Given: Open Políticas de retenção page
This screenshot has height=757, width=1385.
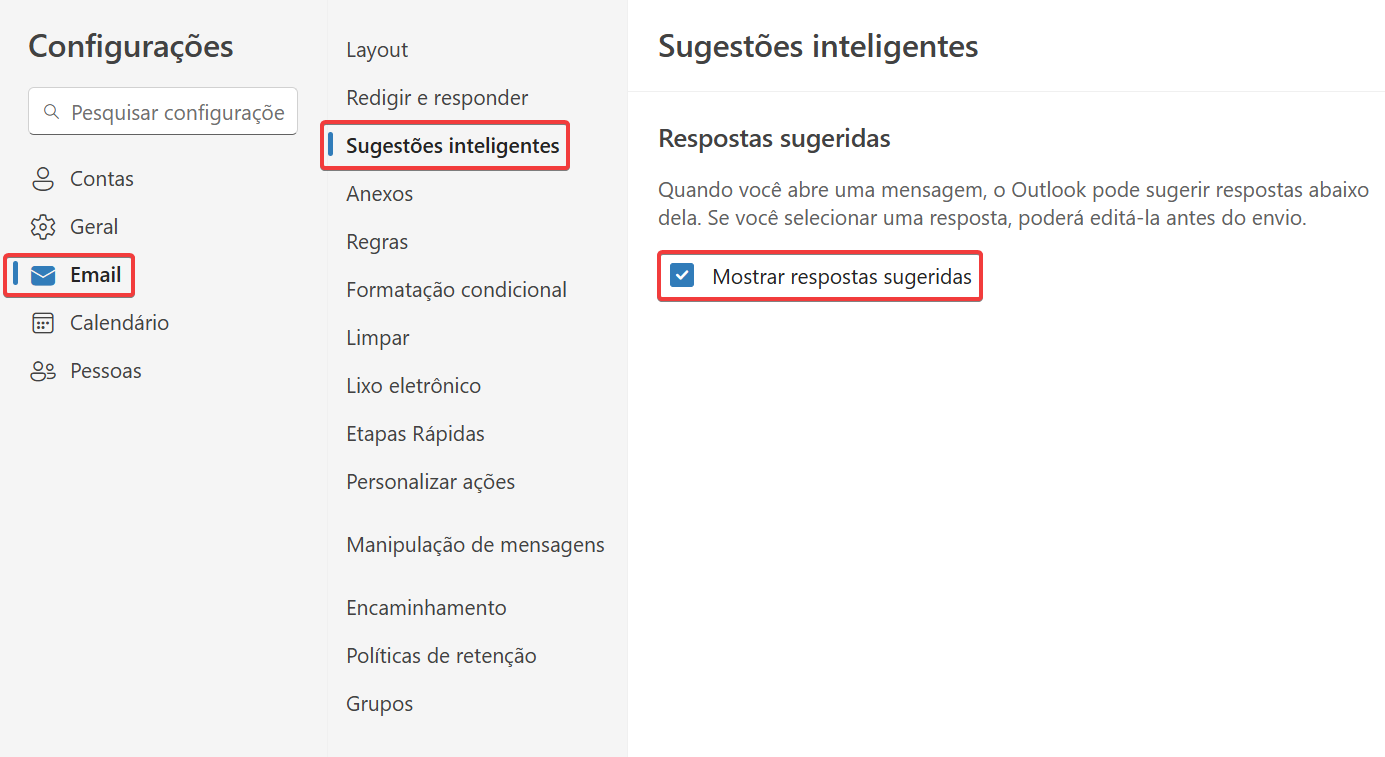Looking at the screenshot, I should [x=441, y=656].
